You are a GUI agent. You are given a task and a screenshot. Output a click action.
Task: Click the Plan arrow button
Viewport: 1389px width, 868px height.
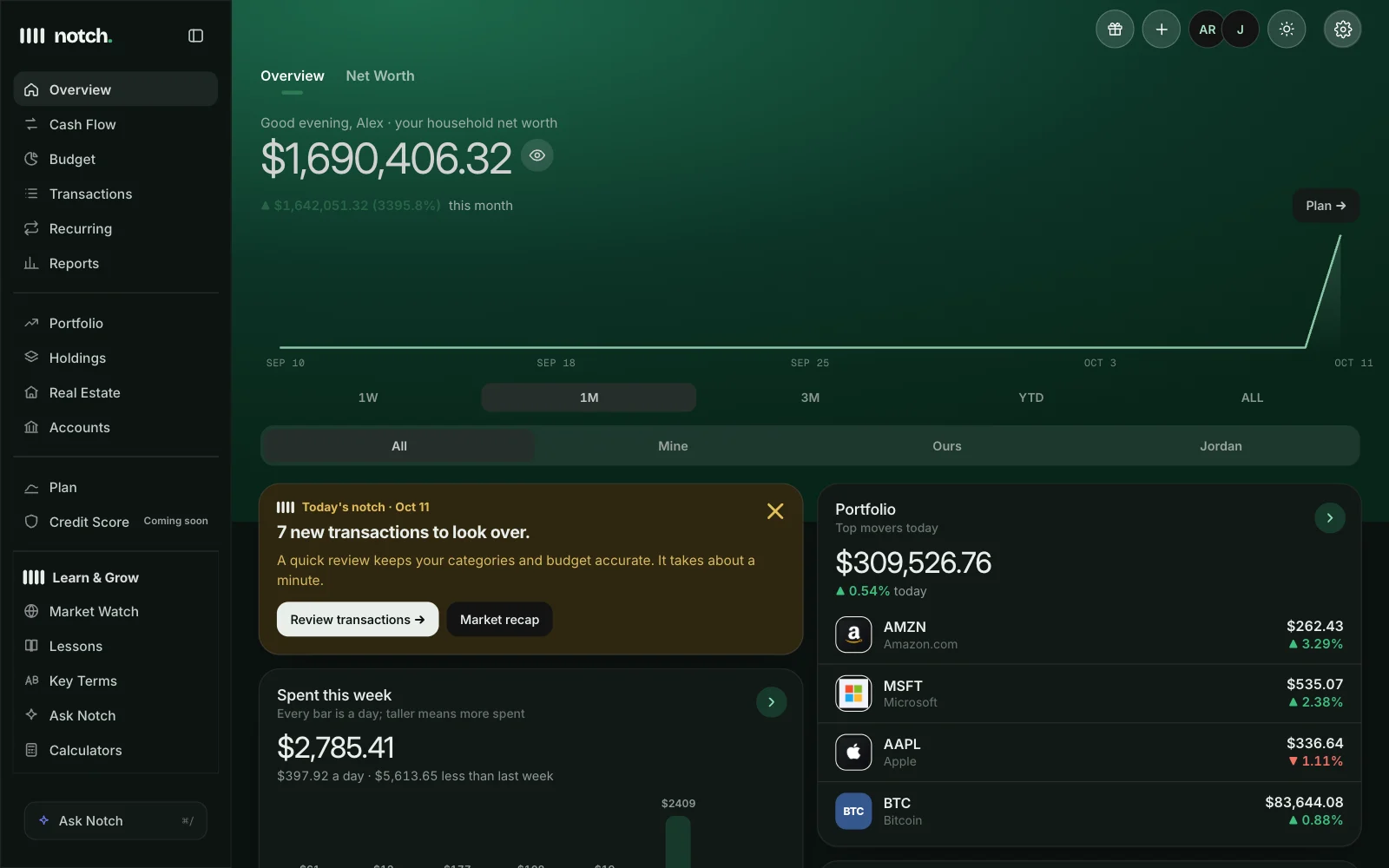point(1326,206)
